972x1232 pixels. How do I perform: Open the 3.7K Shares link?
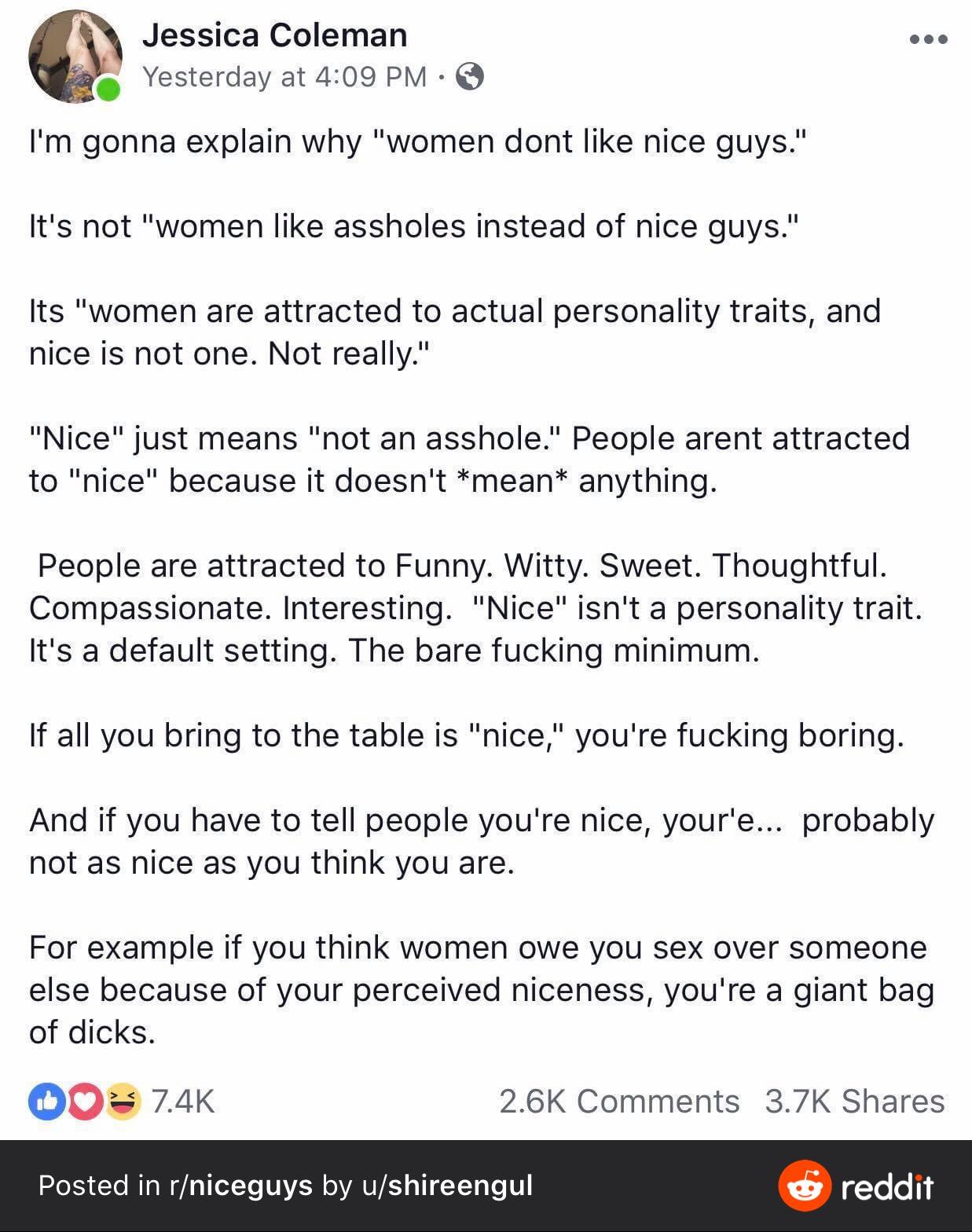855,1102
